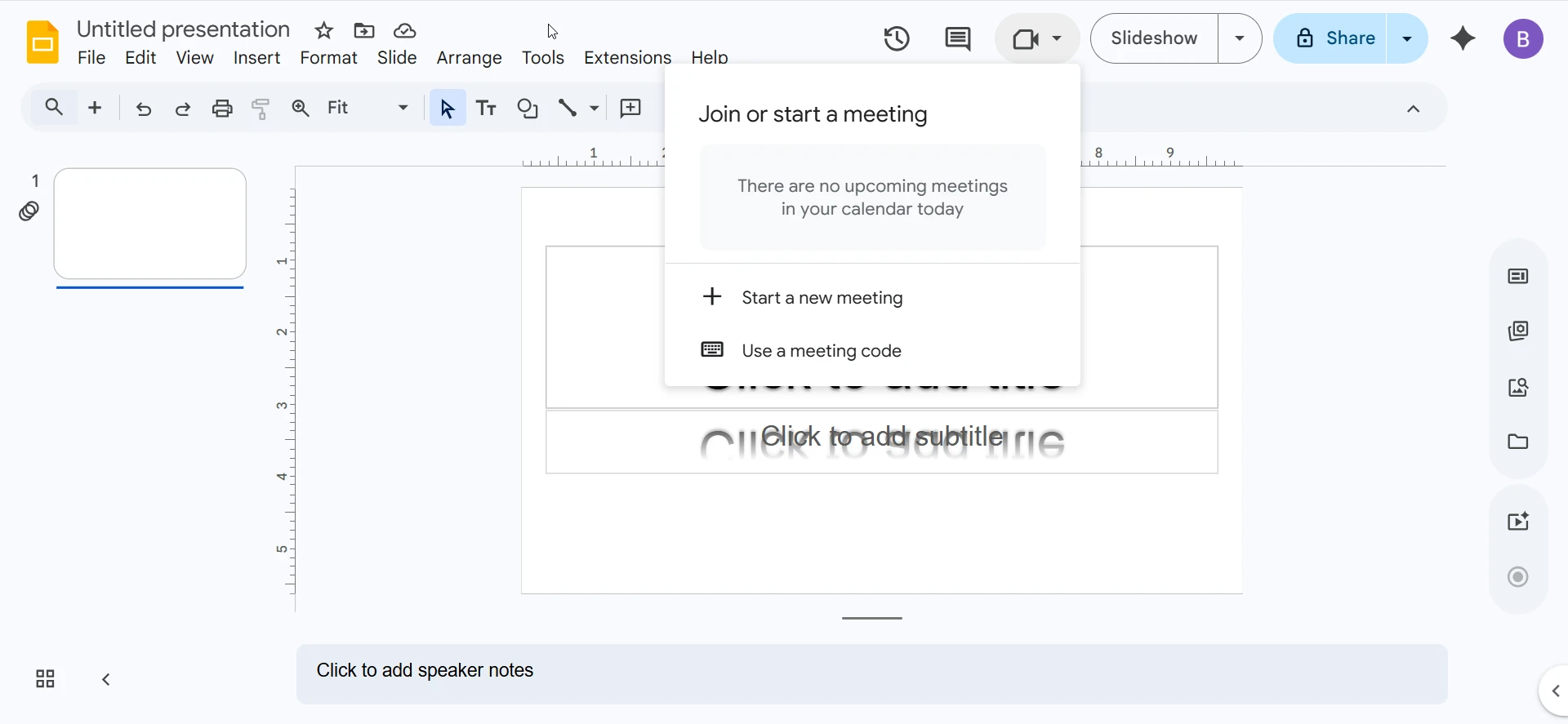Add a new slide plus icon

(95, 107)
